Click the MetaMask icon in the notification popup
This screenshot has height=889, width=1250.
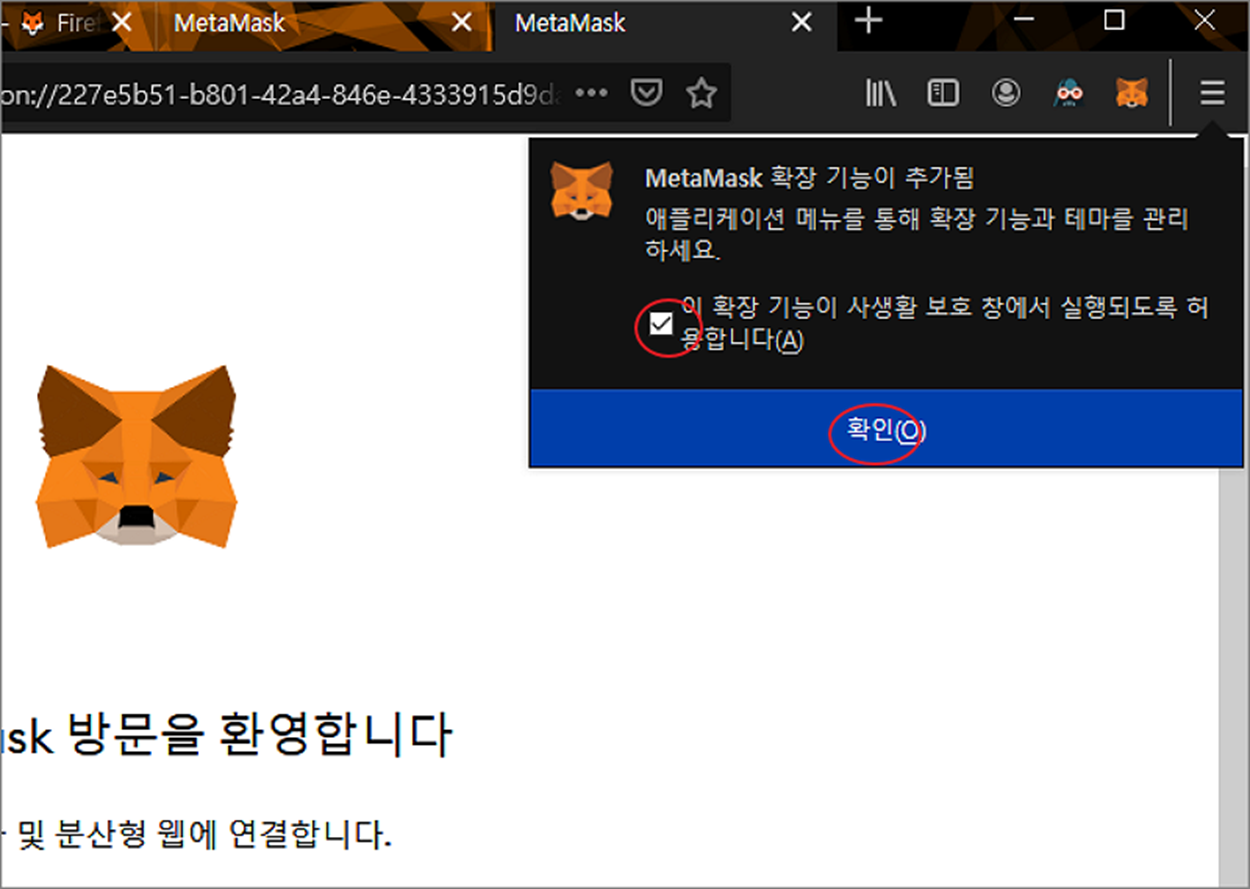(581, 189)
